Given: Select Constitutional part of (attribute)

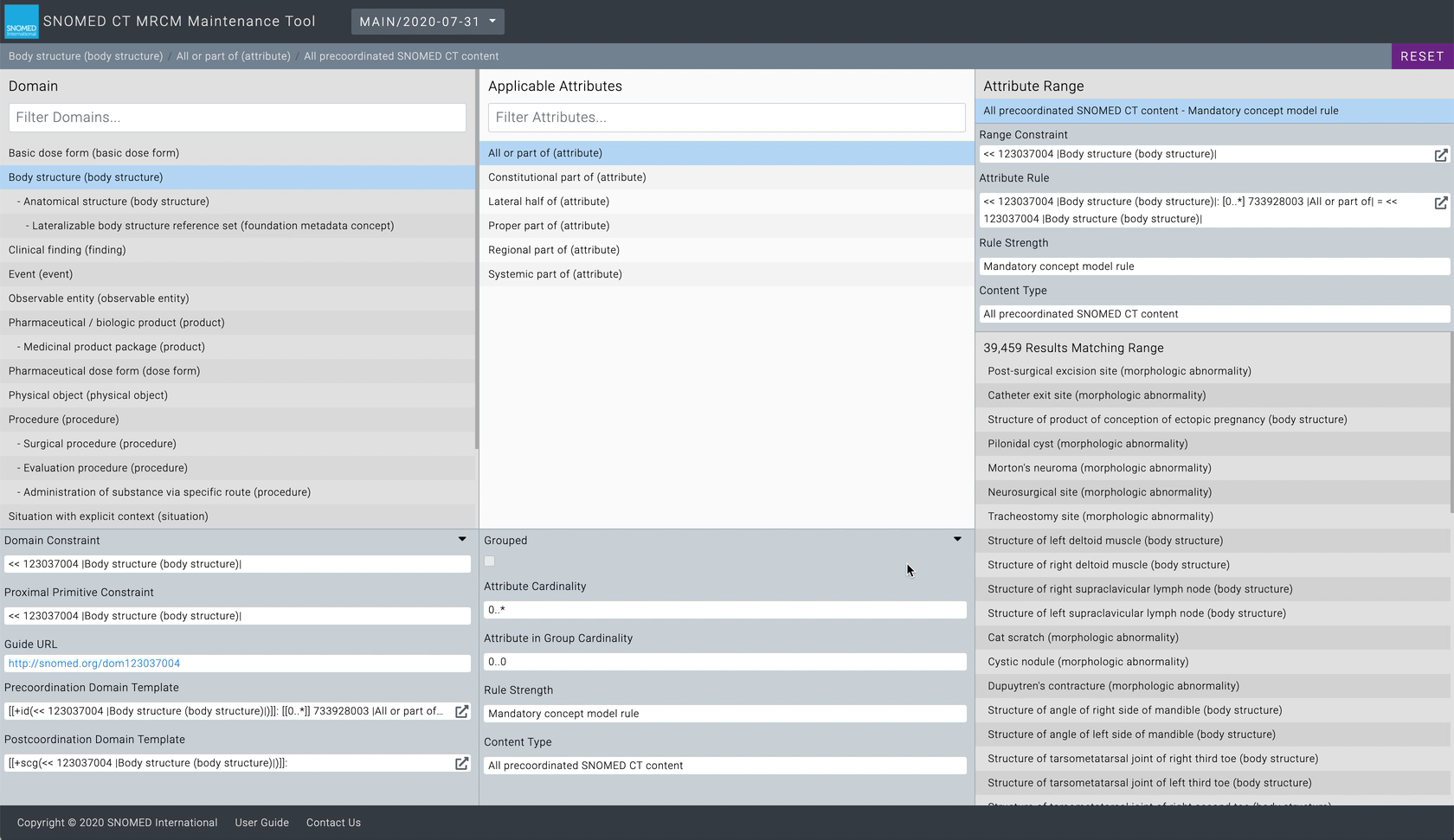Looking at the screenshot, I should 727,177.
